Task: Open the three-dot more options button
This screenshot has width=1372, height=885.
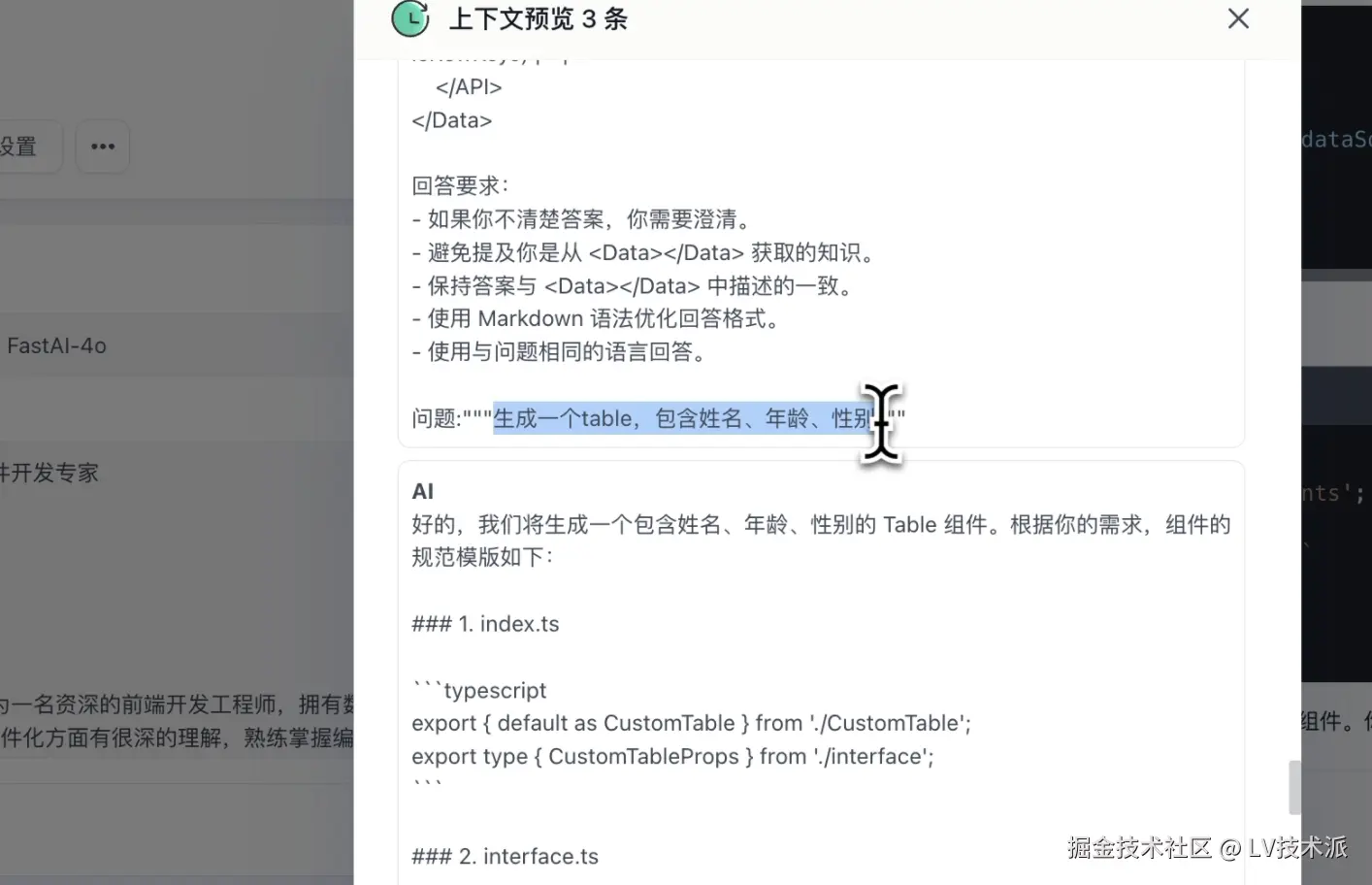Action: tap(103, 147)
